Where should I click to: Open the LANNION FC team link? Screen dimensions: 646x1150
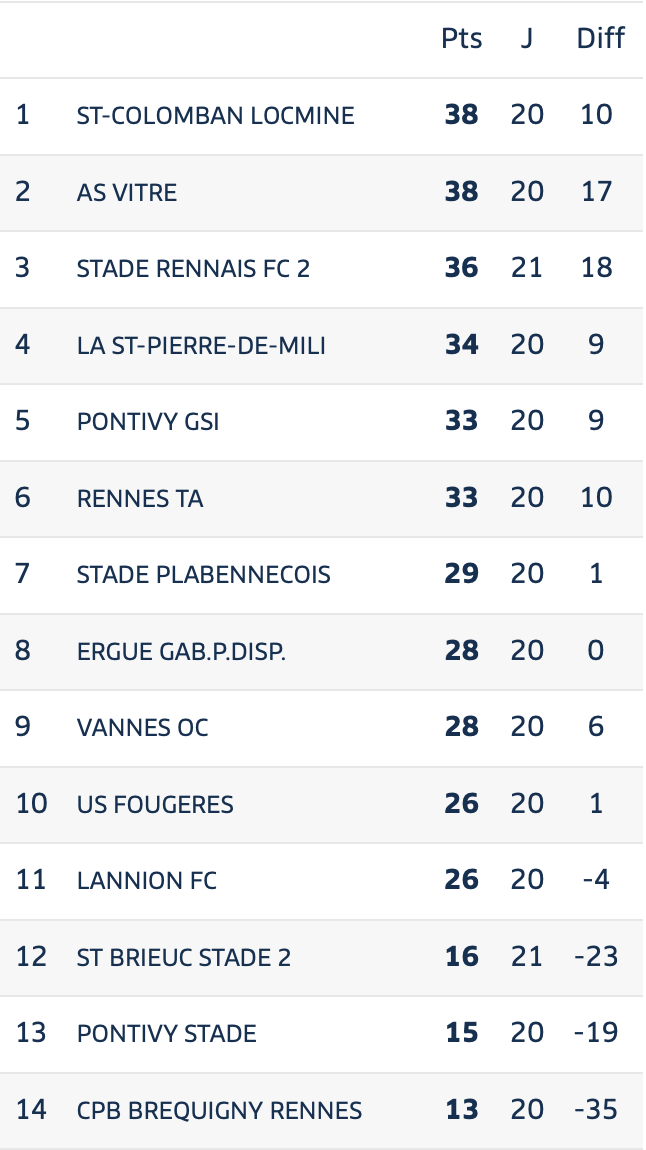(147, 880)
